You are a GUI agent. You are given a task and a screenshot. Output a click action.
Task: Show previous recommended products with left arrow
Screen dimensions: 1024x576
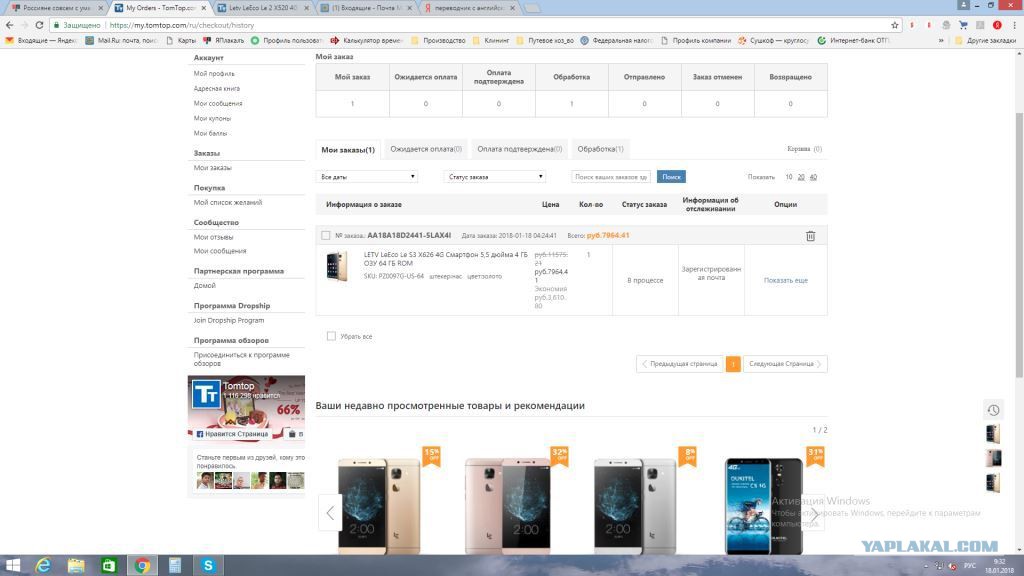(330, 513)
